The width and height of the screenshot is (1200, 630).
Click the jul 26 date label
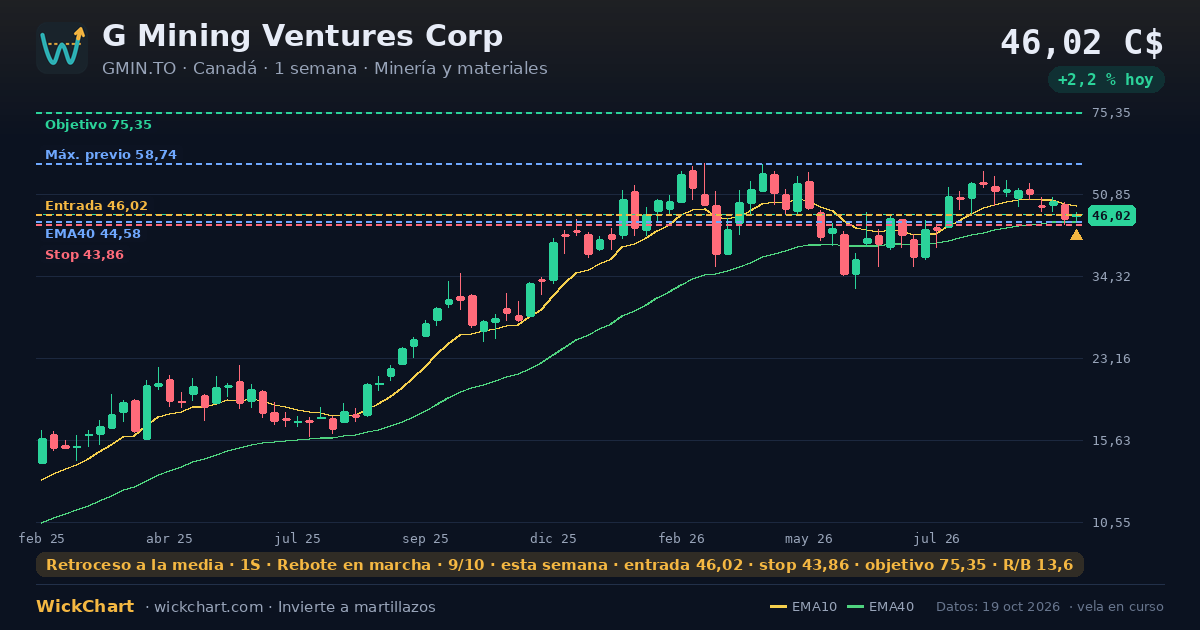(x=937, y=538)
